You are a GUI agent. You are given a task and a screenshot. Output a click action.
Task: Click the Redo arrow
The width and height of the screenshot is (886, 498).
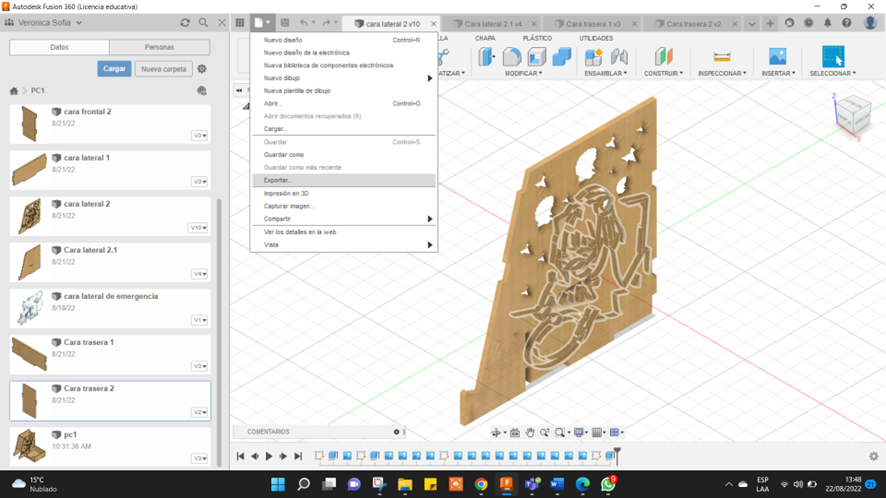[326, 23]
